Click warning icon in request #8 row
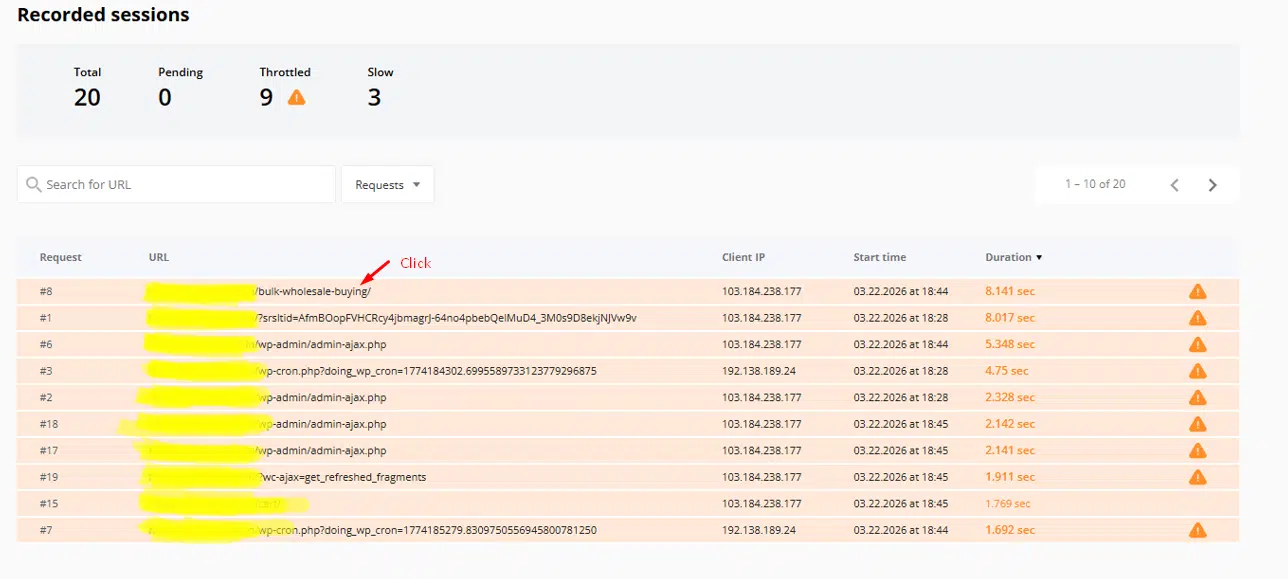This screenshot has height=579, width=1288. (1197, 291)
